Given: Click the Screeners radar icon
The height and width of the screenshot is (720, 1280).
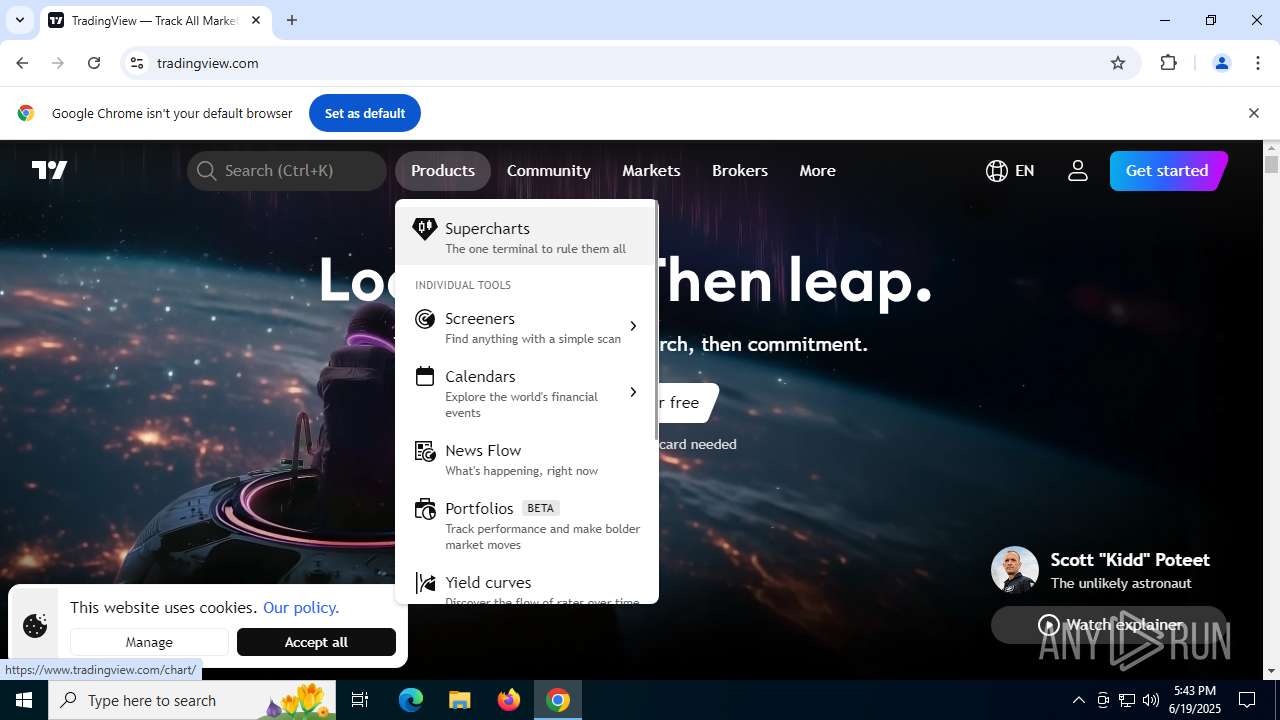Looking at the screenshot, I should 425,319.
